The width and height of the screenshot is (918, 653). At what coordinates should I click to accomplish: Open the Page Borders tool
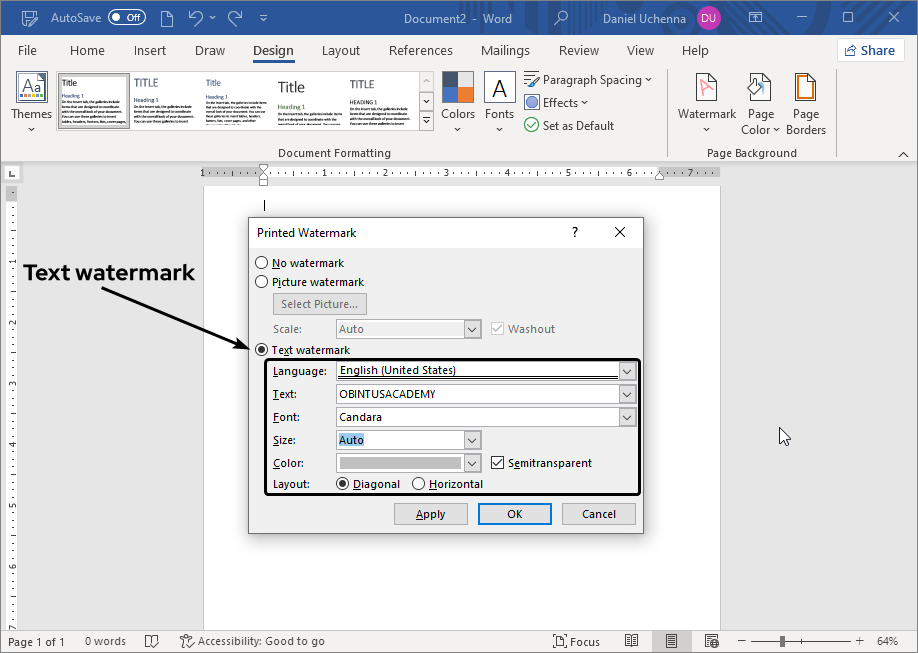coord(806,89)
